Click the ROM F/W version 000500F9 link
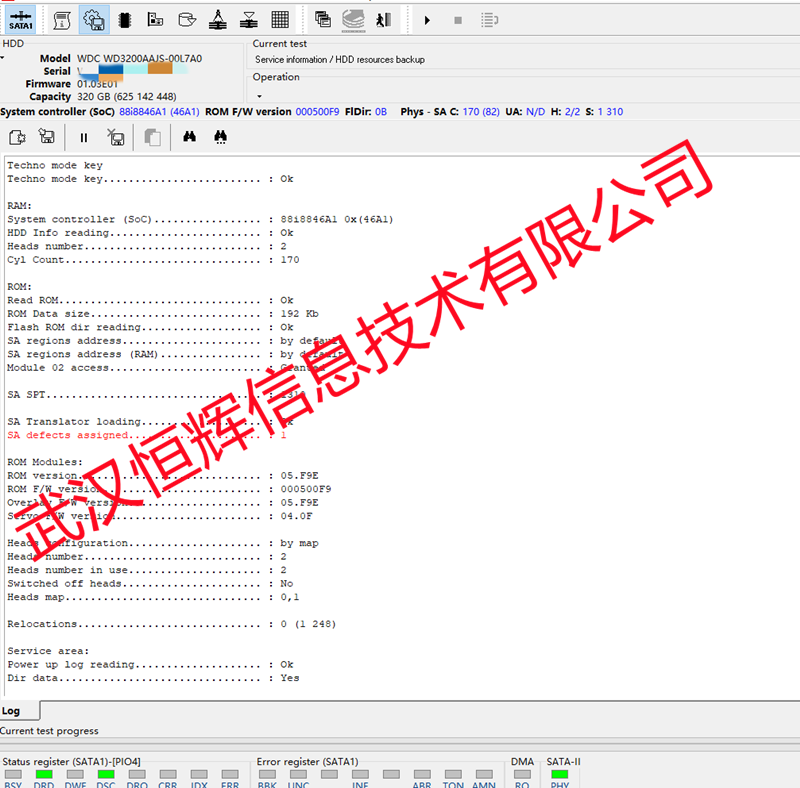The width and height of the screenshot is (800, 788). [317, 112]
